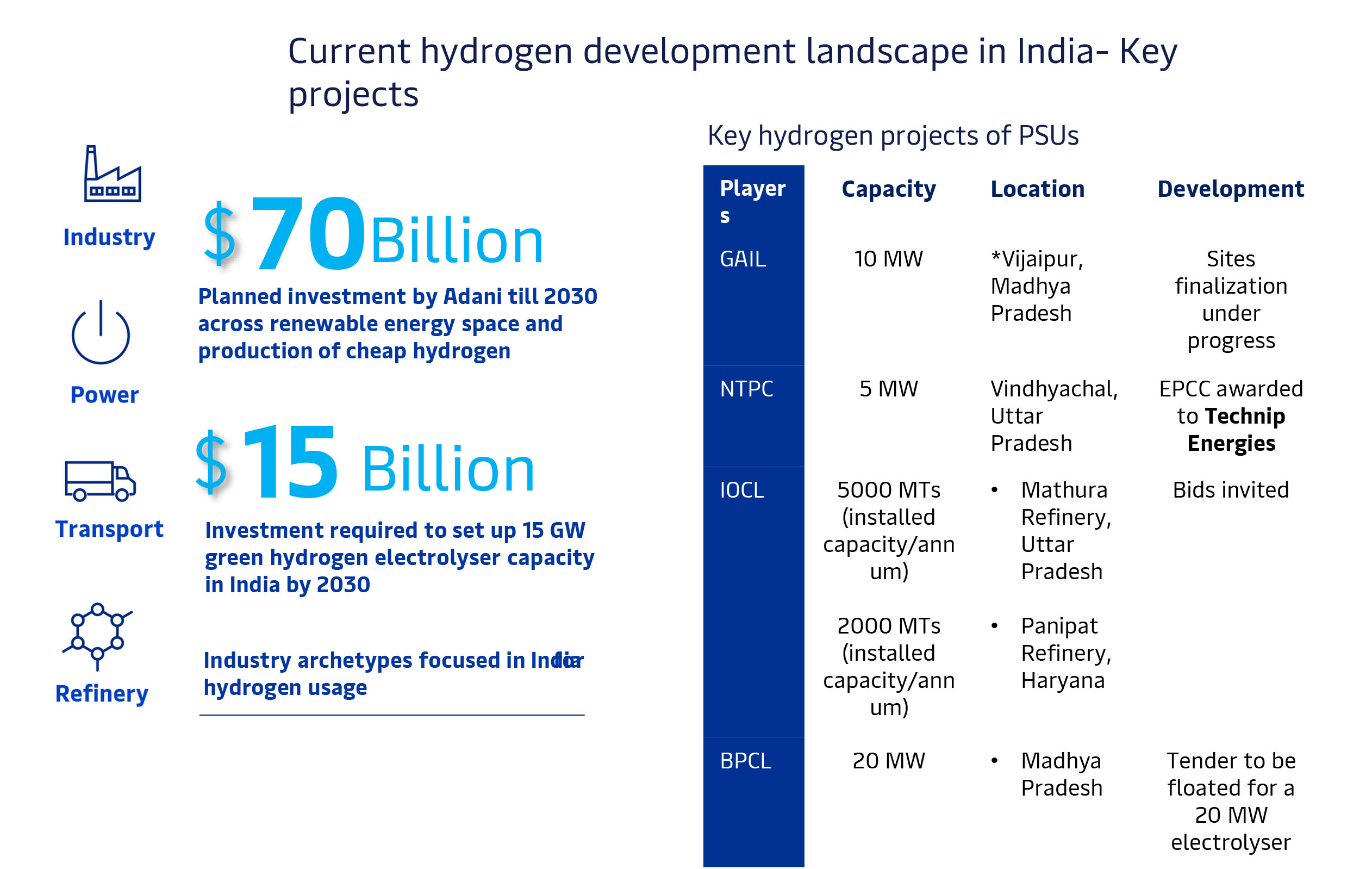1372x869 pixels.
Task: Click the 'Bids invited' cell
Action: pos(1231,490)
